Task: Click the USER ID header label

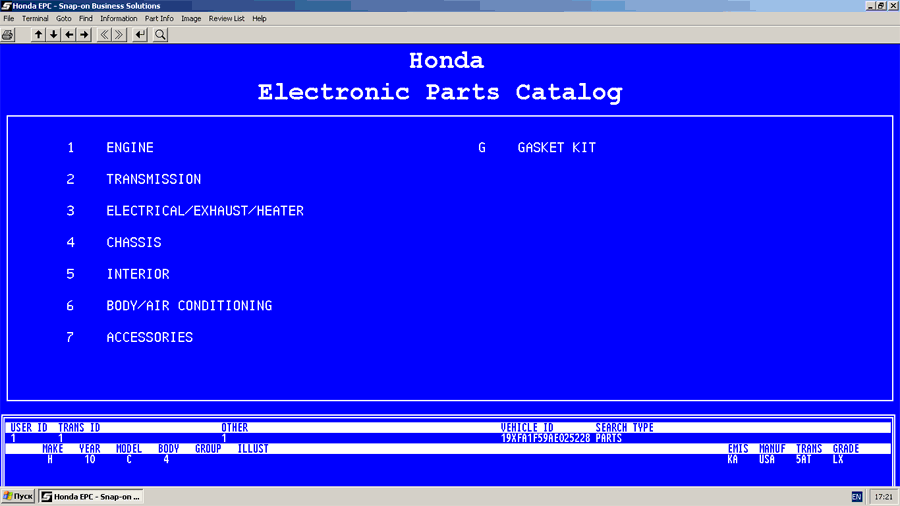Action: click(29, 428)
